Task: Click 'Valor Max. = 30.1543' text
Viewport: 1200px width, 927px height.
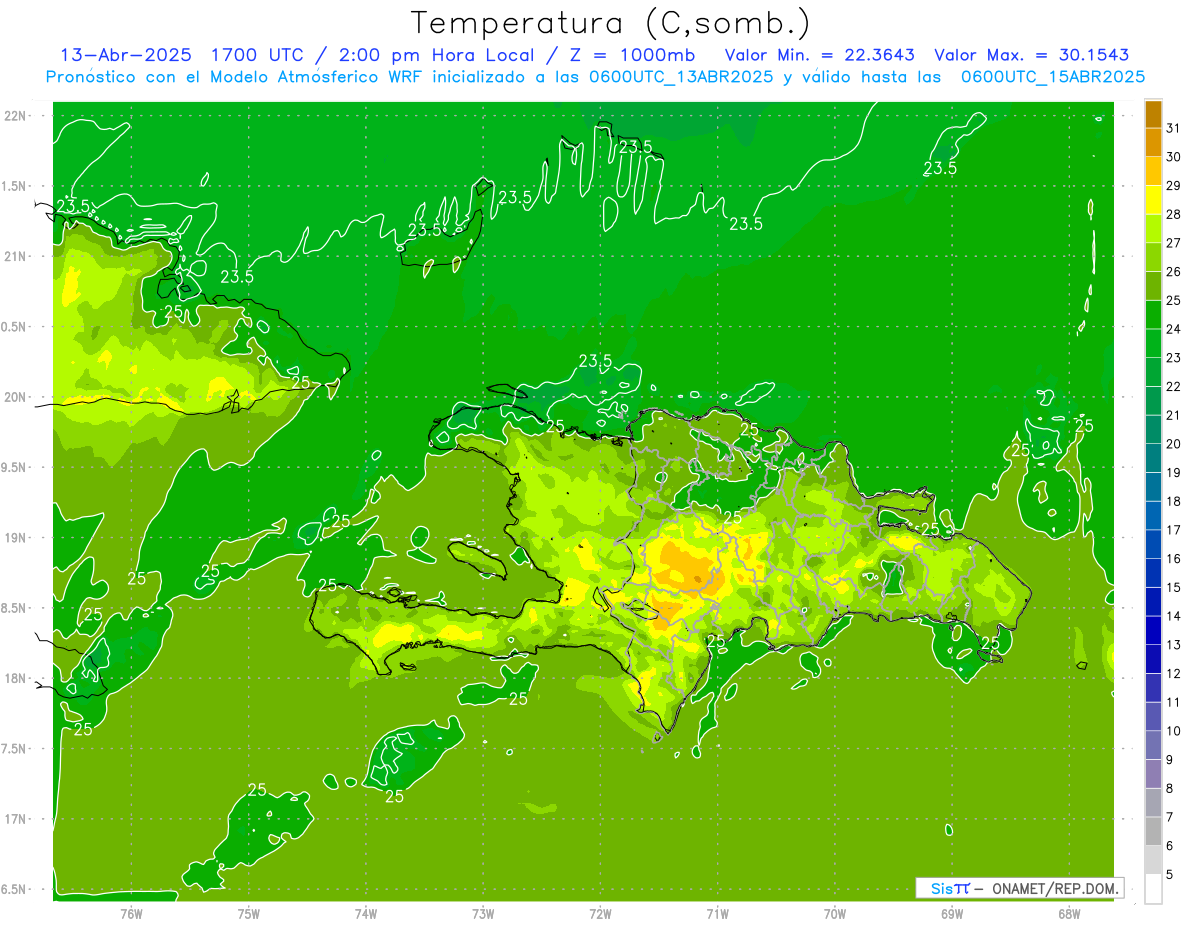Action: [1031, 55]
